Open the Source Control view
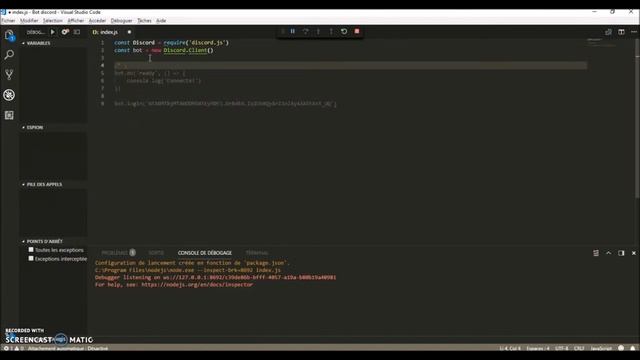This screenshot has height=360, width=640. point(9,74)
